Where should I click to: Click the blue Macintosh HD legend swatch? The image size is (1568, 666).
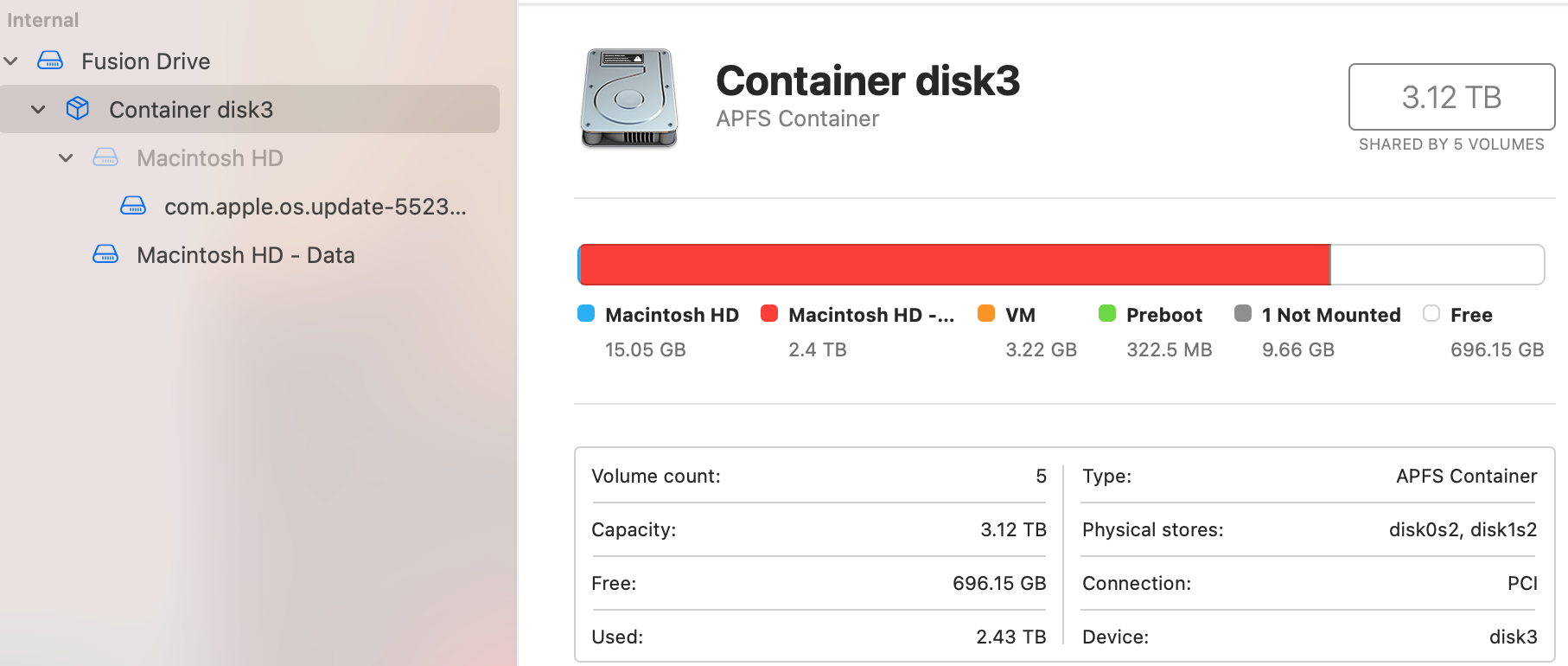click(x=586, y=313)
